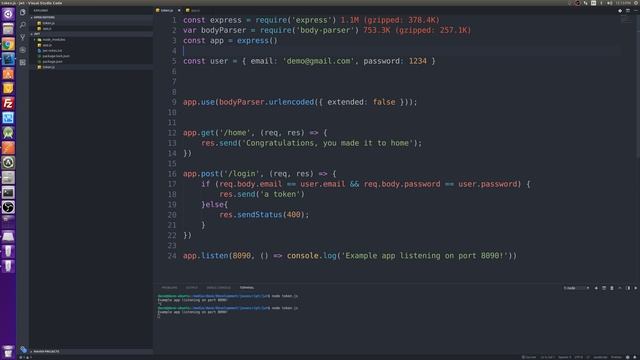The width and height of the screenshot is (640, 360).
Task: Click the minimap at editor top right
Action: [626, 19]
